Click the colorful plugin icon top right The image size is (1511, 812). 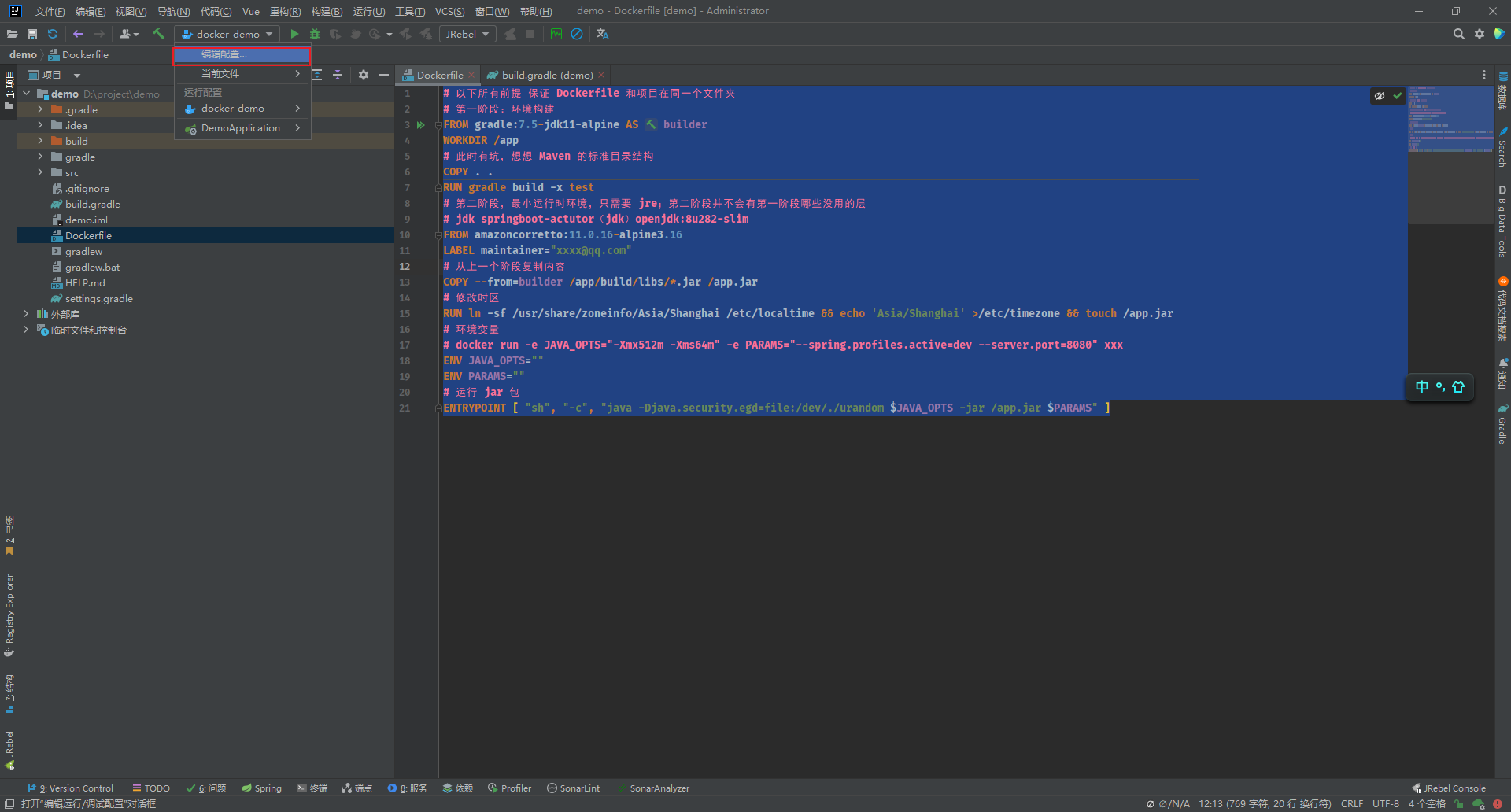point(1500,34)
